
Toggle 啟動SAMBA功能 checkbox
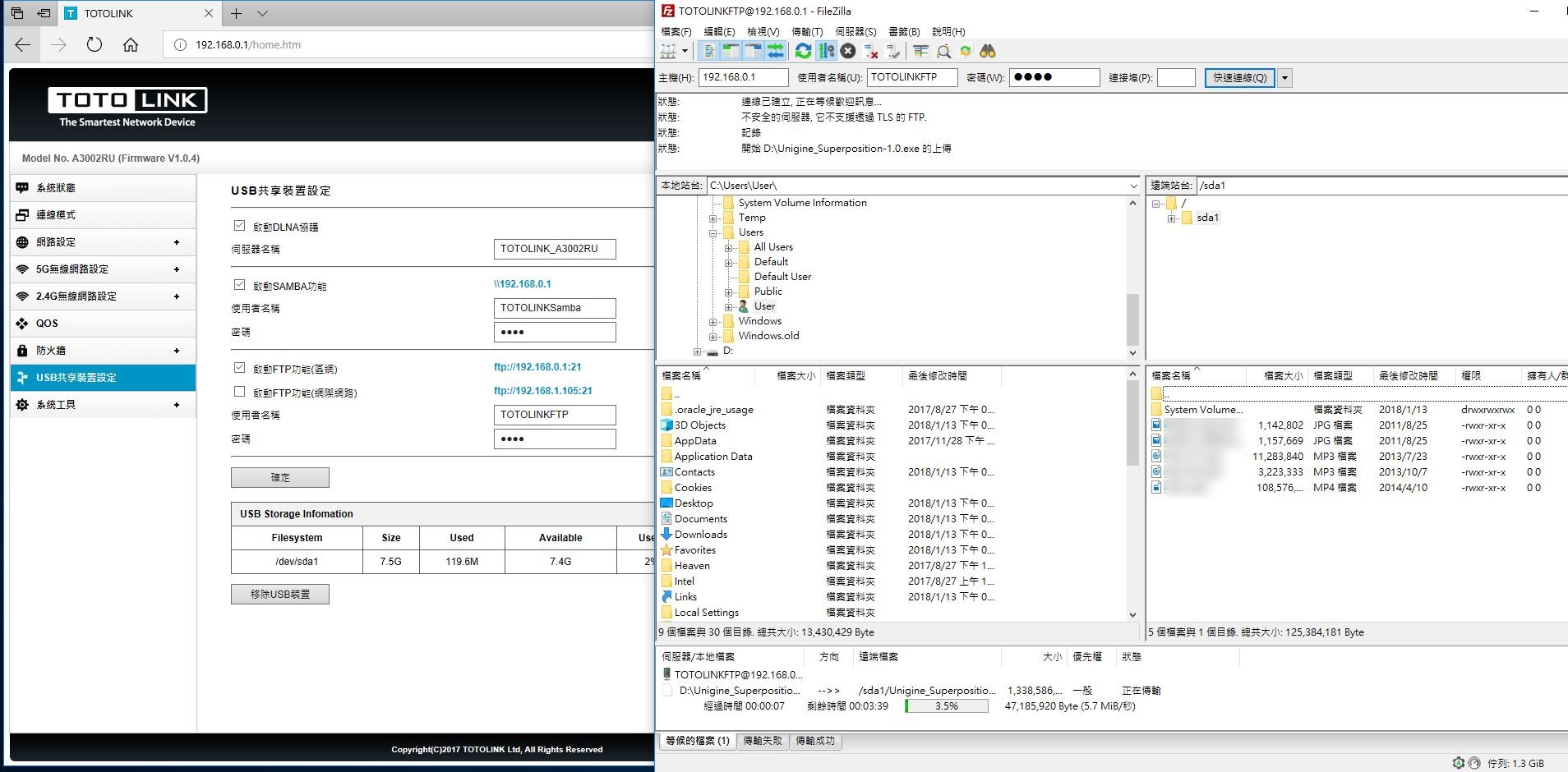(x=239, y=284)
